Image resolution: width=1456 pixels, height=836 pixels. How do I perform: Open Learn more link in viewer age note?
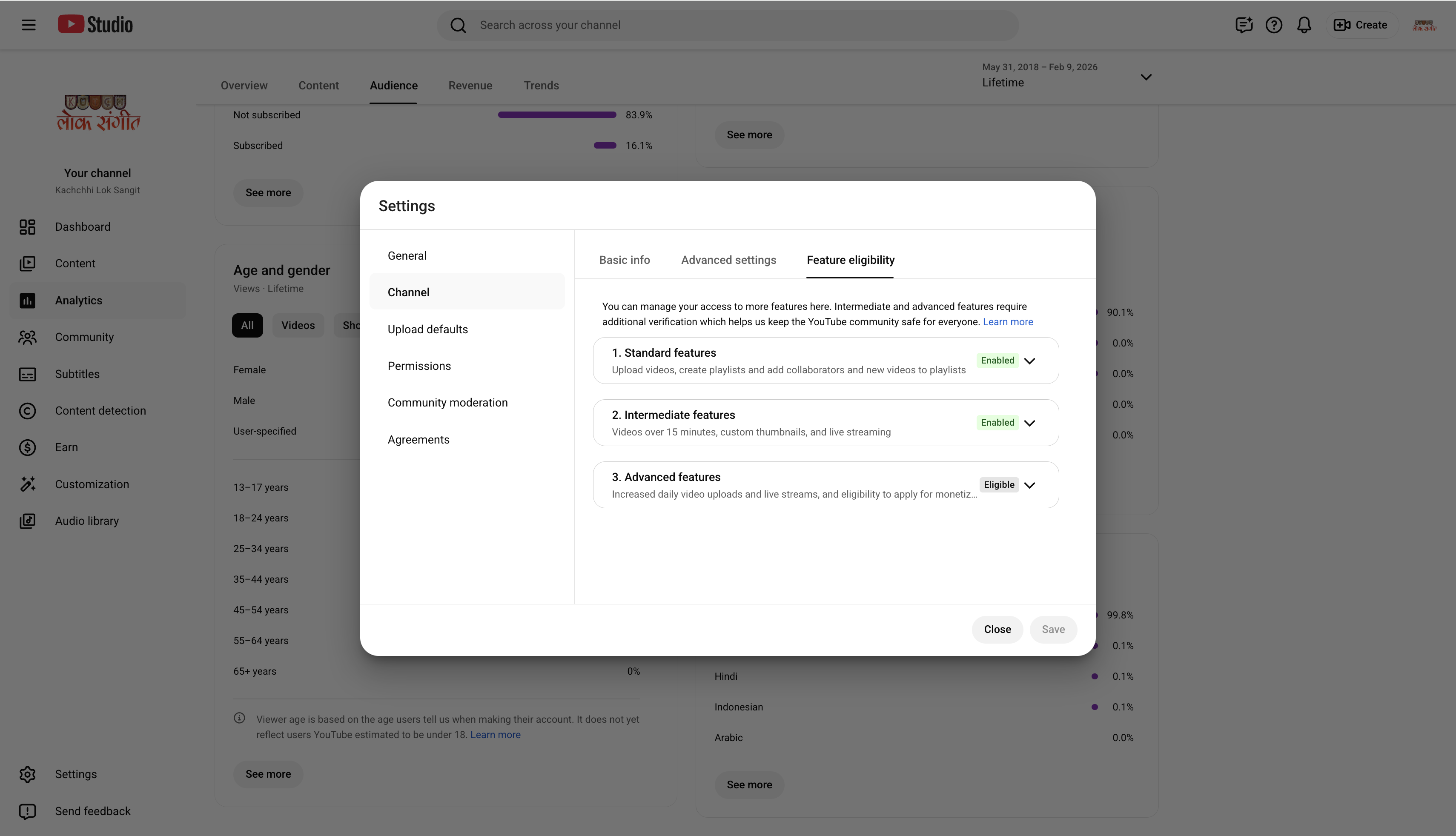[496, 734]
